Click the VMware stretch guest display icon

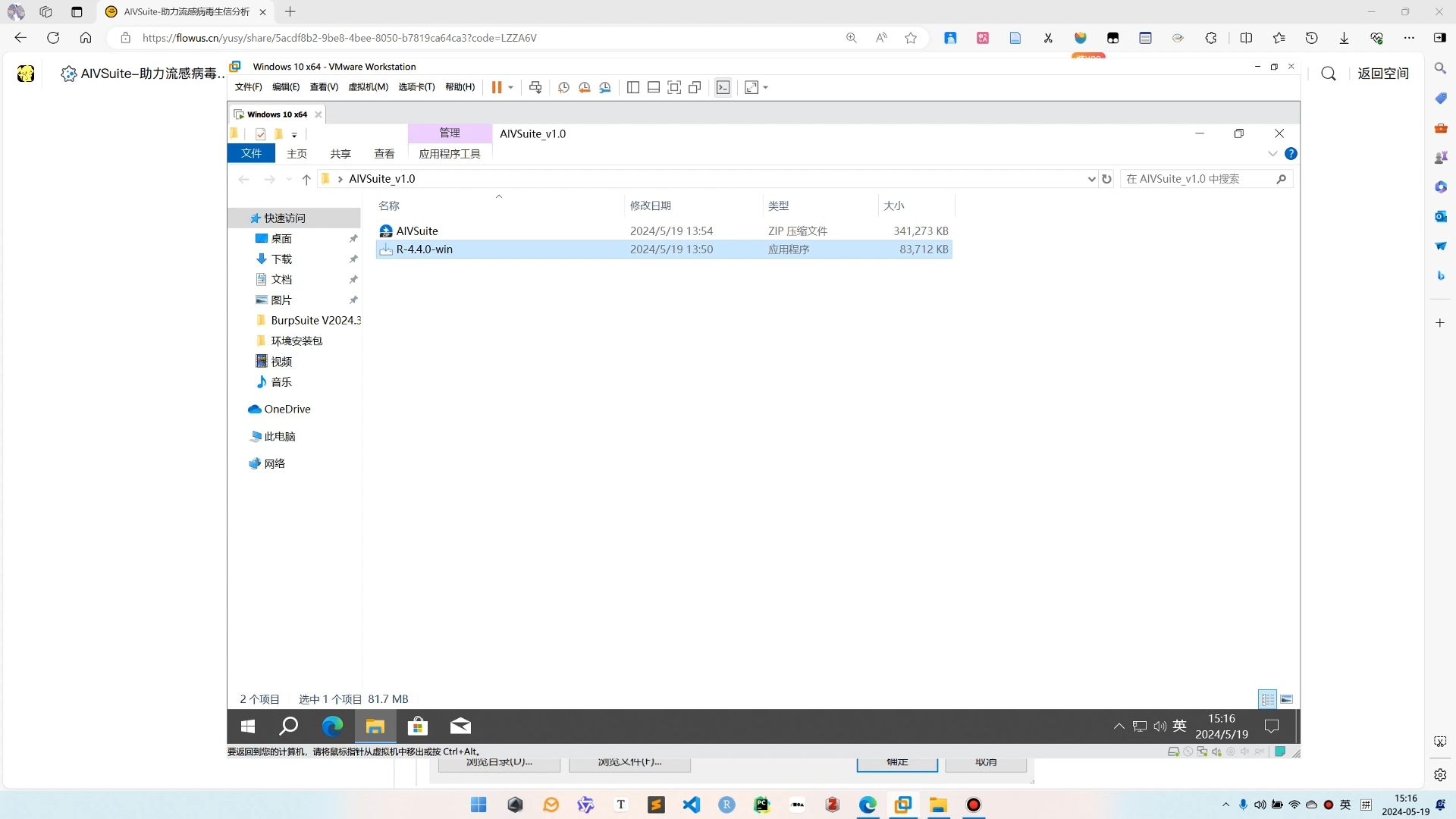[x=752, y=87]
